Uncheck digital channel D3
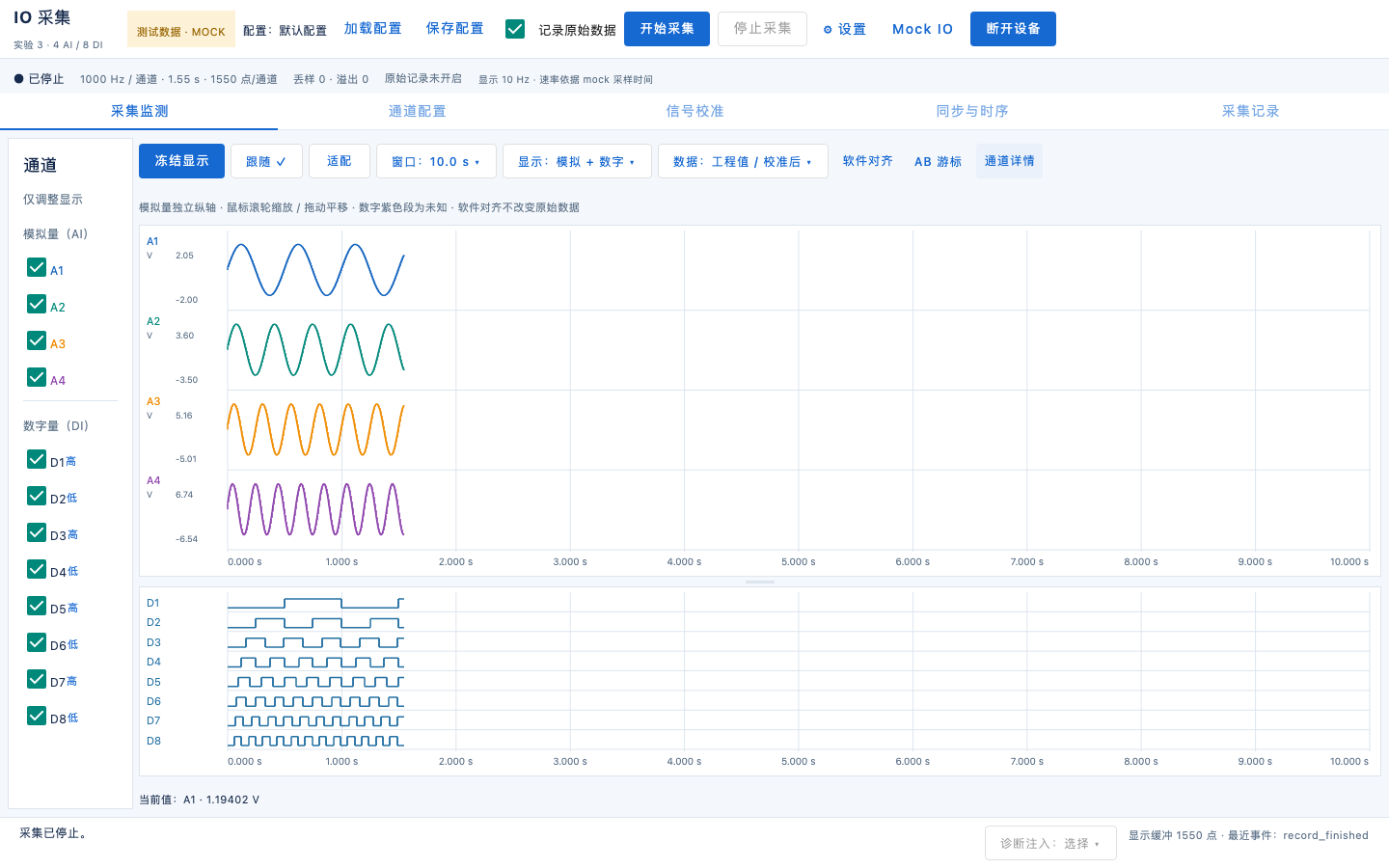 point(37,532)
